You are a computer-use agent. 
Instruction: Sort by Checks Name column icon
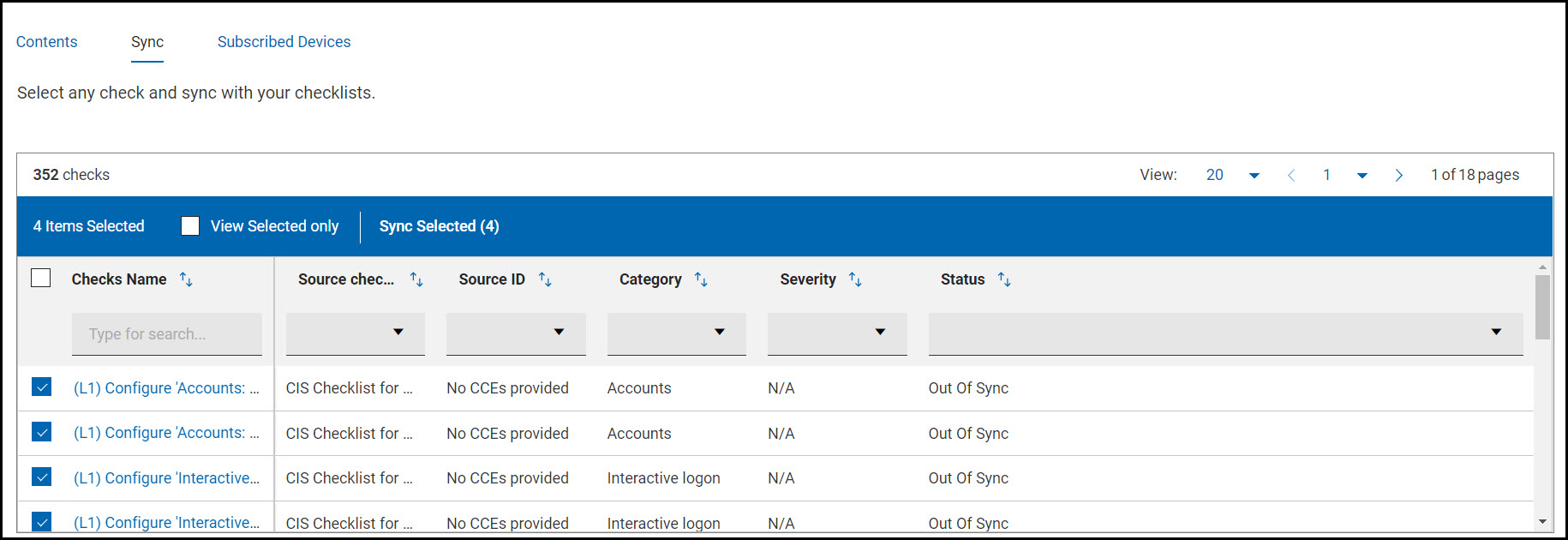[x=186, y=279]
